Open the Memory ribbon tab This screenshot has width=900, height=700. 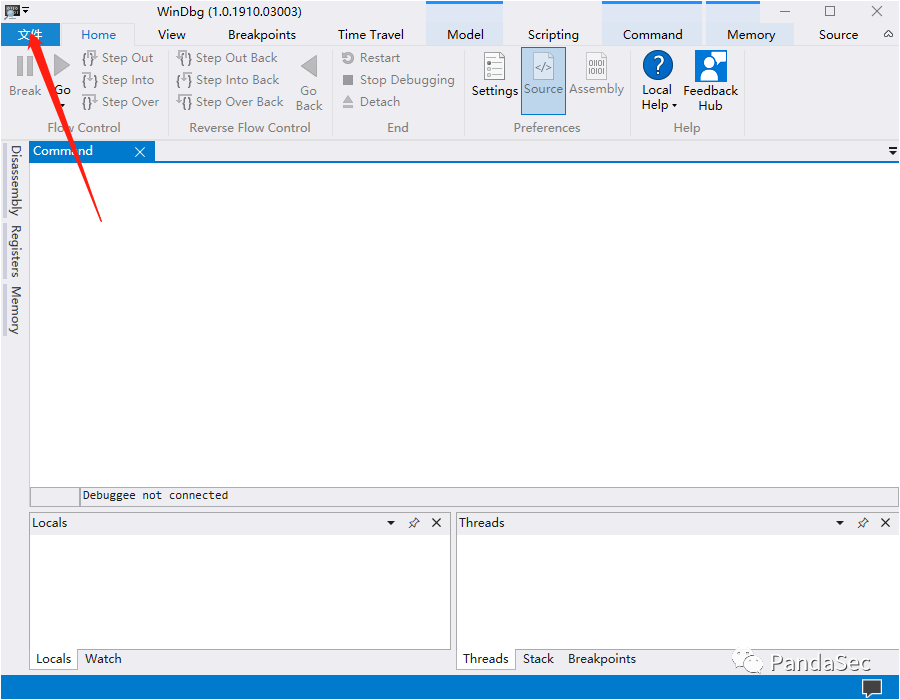point(750,35)
